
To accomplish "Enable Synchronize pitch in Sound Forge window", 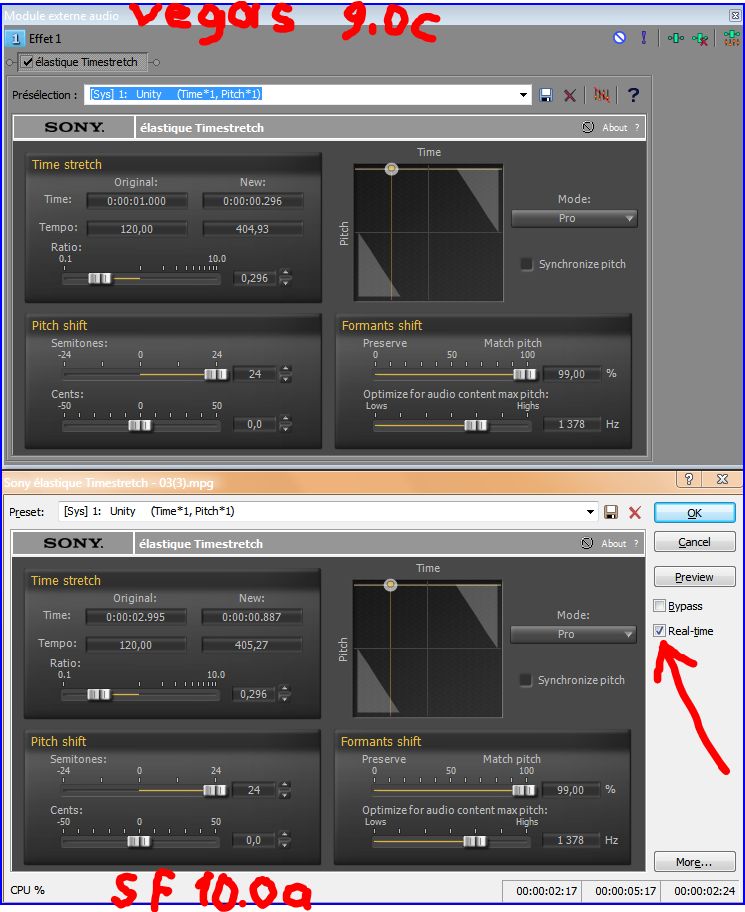I will click(525, 680).
